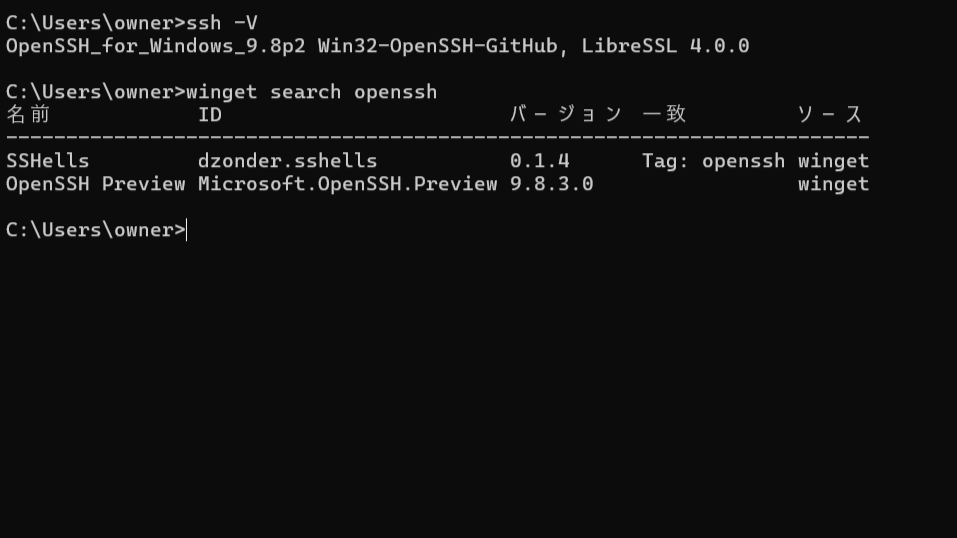
Task: Click the Microsoft.OpenSSH.Preview package ID
Action: click(x=347, y=184)
